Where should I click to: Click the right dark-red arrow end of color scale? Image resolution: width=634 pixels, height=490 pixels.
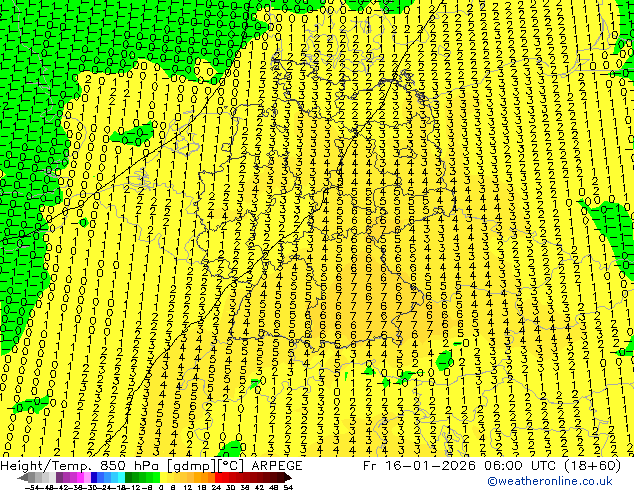287,477
